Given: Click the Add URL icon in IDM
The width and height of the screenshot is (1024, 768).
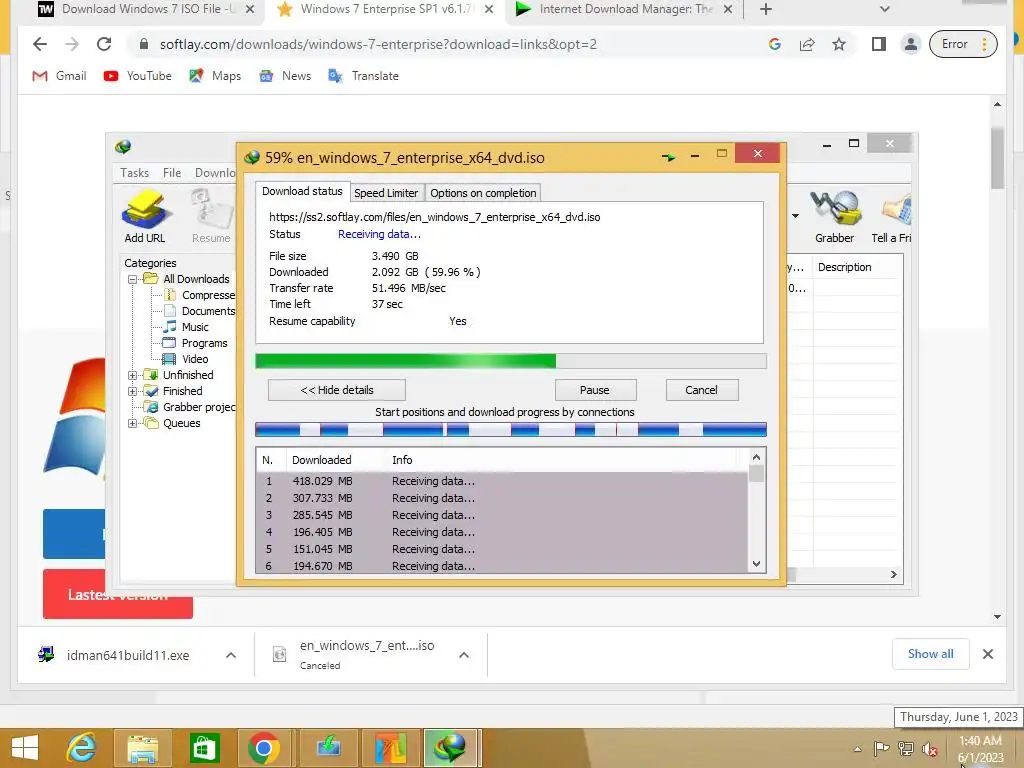Looking at the screenshot, I should 145,216.
